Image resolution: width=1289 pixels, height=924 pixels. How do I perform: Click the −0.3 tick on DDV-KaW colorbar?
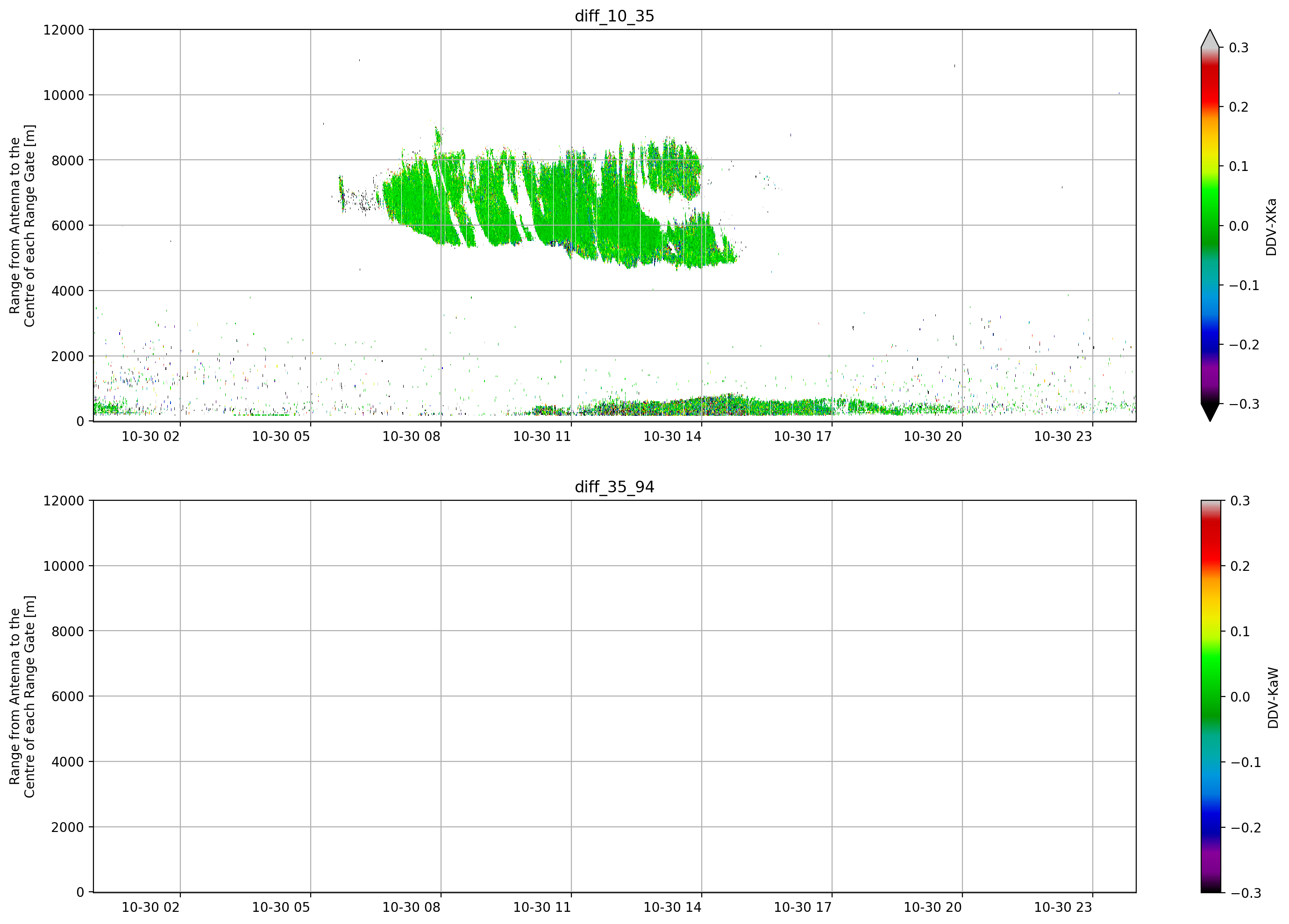1246,893
